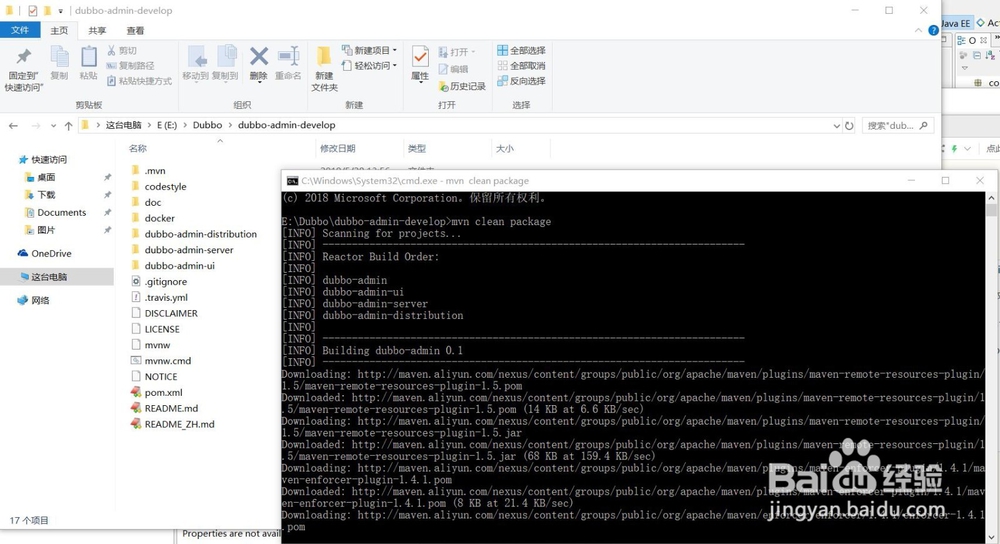Click the Java EE perspective in Eclipse

pos(955,24)
